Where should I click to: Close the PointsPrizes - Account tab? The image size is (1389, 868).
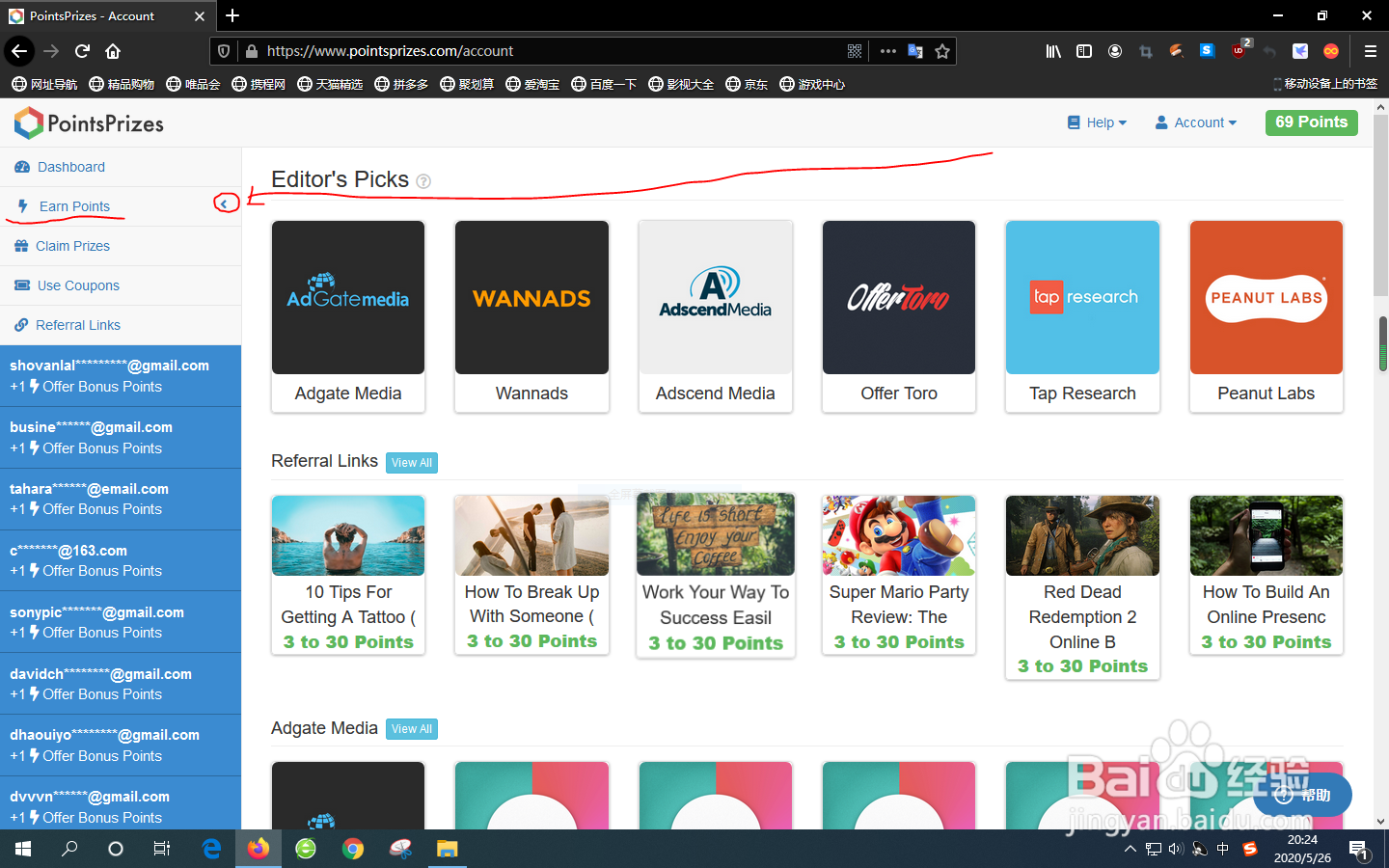point(200,16)
